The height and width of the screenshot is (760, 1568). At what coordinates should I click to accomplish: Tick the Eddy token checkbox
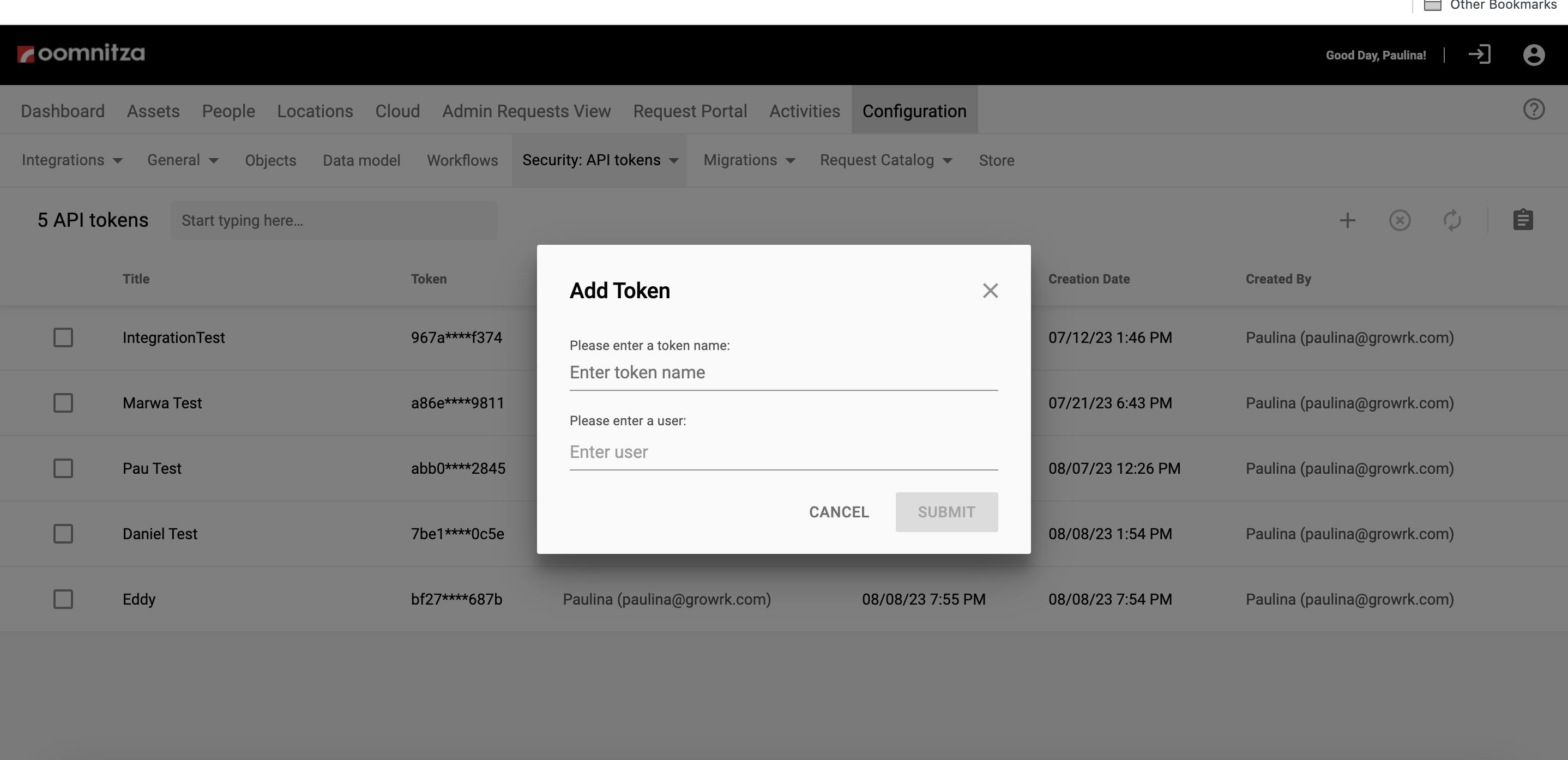point(63,599)
